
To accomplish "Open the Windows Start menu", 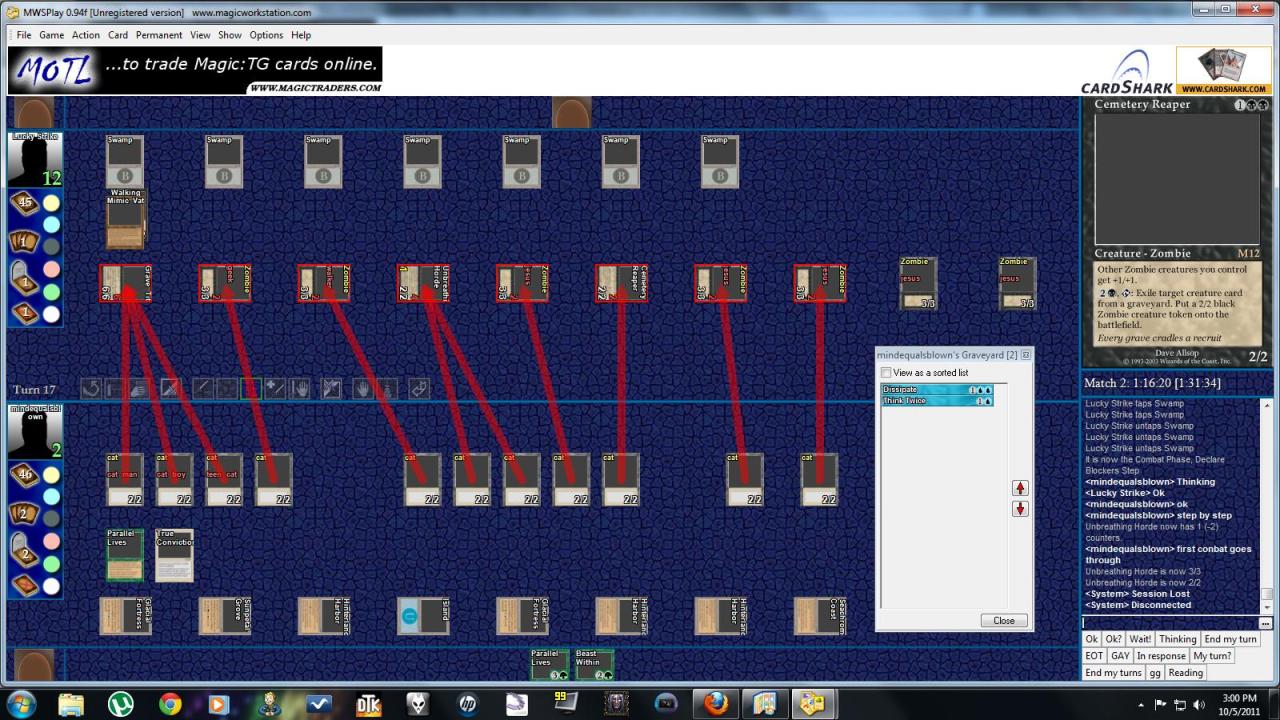I will click(x=21, y=704).
